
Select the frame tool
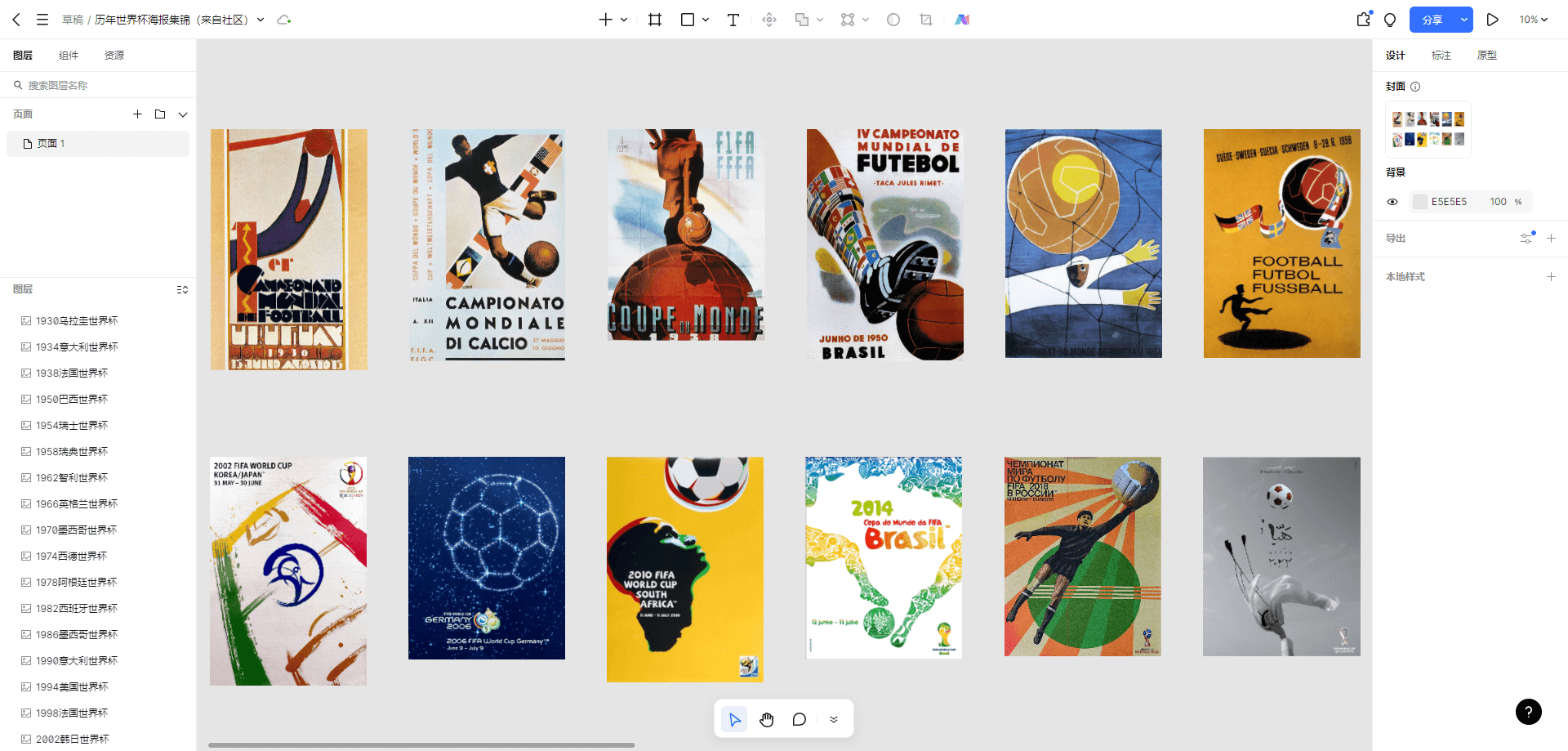pos(655,20)
